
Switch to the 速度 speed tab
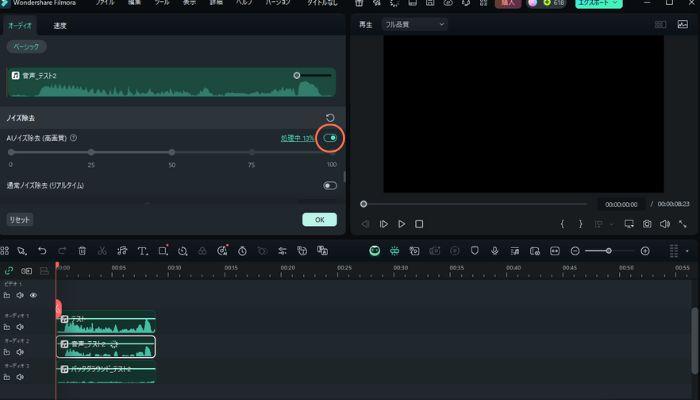pyautogui.click(x=60, y=25)
